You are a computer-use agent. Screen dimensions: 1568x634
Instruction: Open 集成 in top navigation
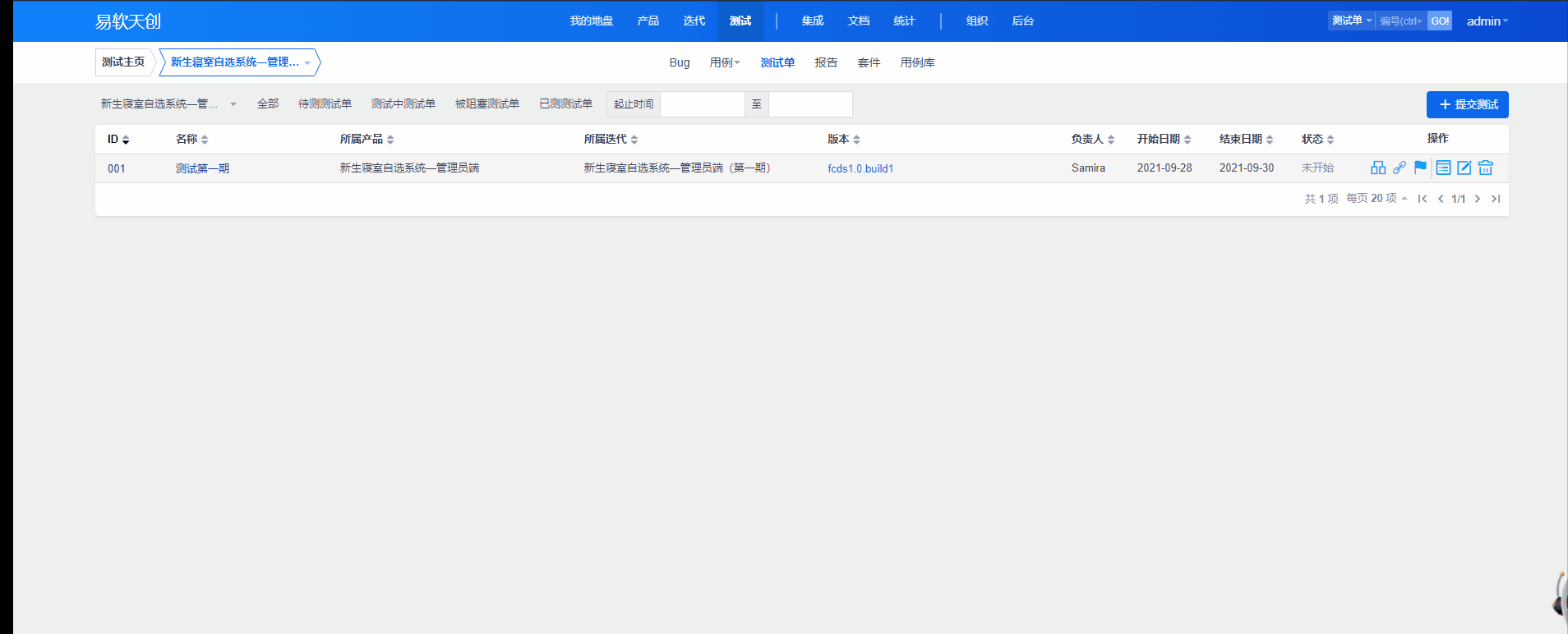point(813,21)
